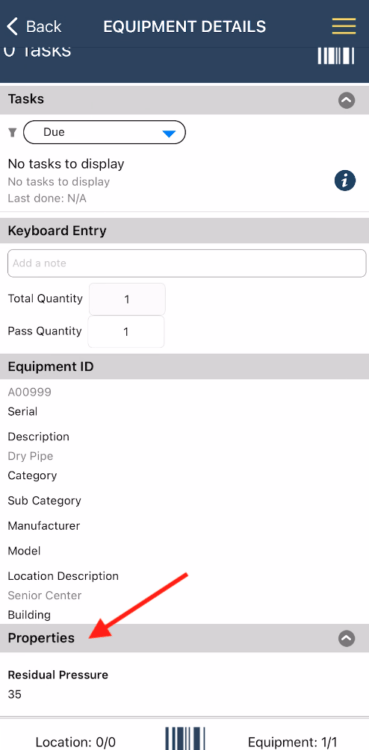The image size is (369, 750).
Task: Edit the Pass Quantity value
Action: [126, 331]
